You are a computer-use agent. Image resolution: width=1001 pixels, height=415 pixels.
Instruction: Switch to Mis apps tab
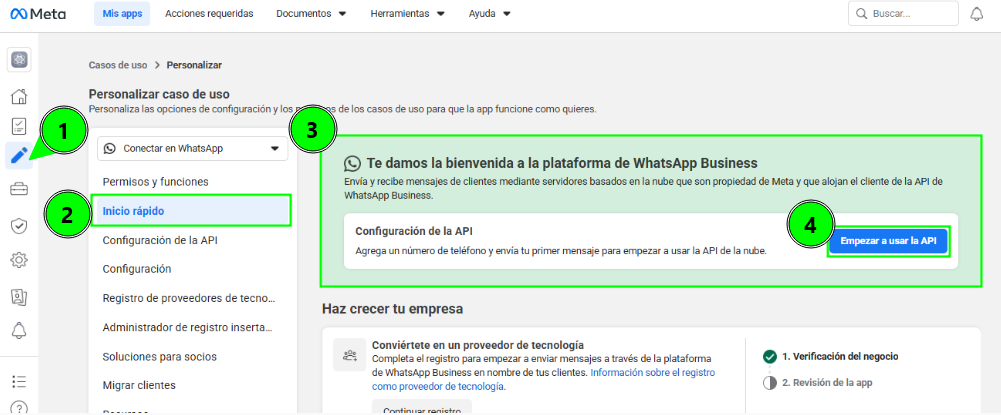[x=122, y=13]
